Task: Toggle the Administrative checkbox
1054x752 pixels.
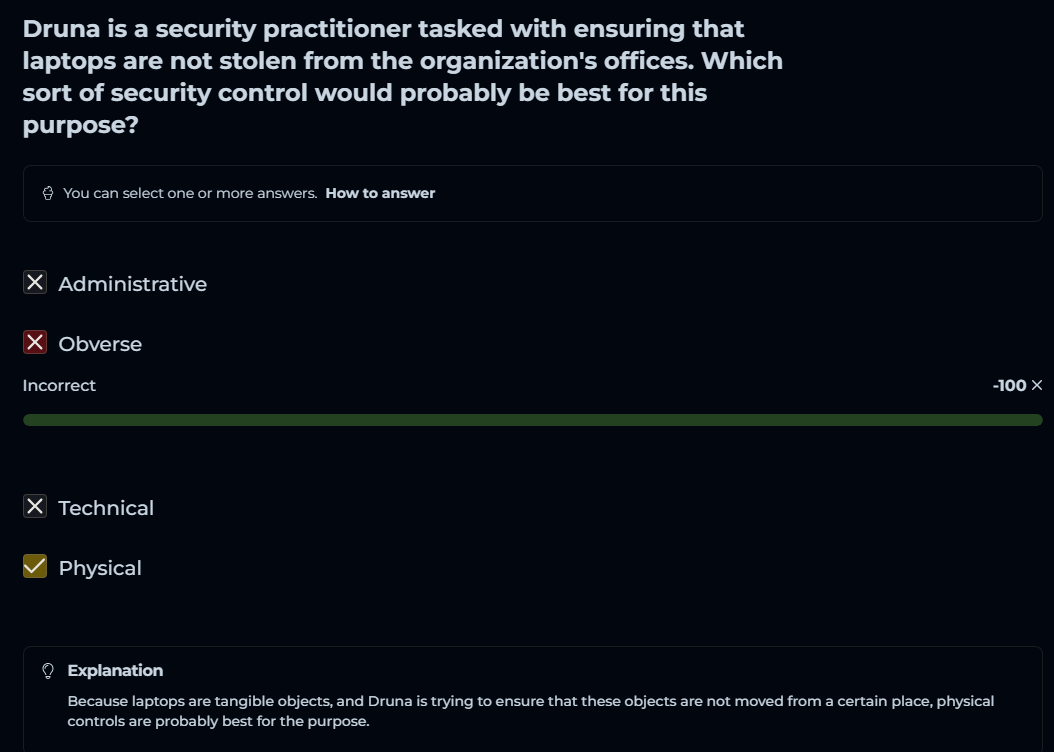Action: pyautogui.click(x=35, y=283)
